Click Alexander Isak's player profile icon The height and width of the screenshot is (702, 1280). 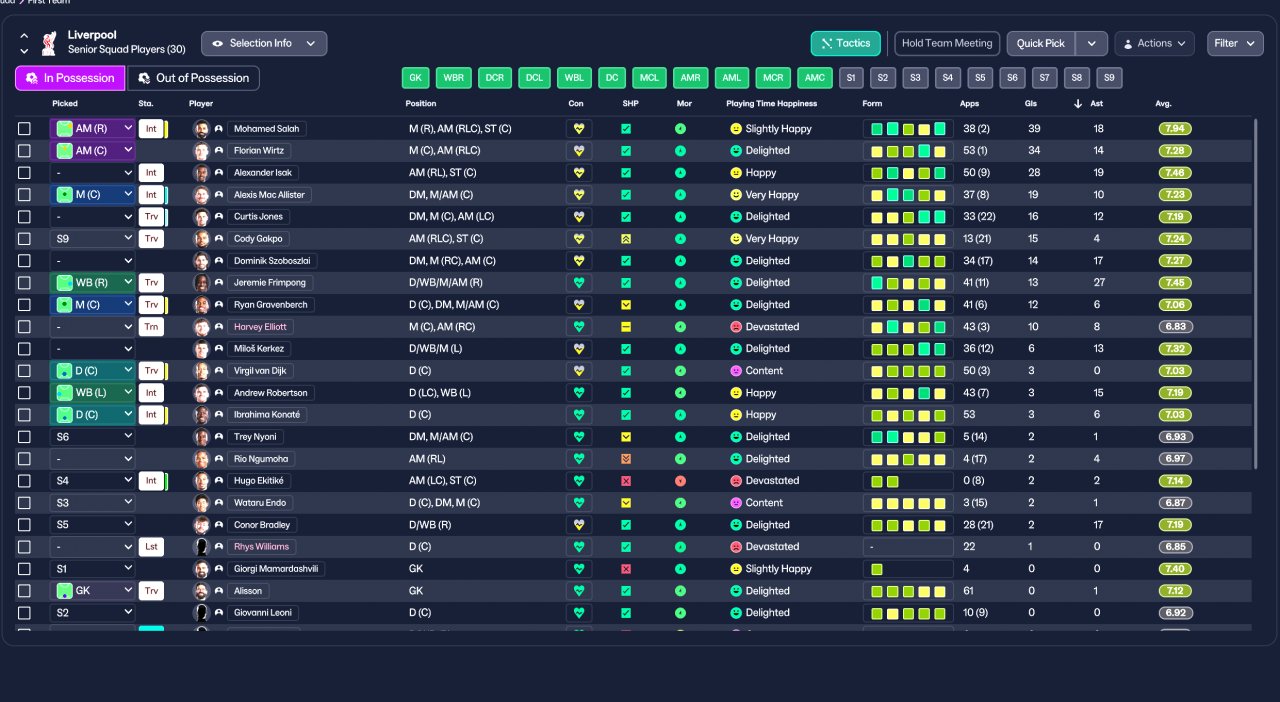218,173
